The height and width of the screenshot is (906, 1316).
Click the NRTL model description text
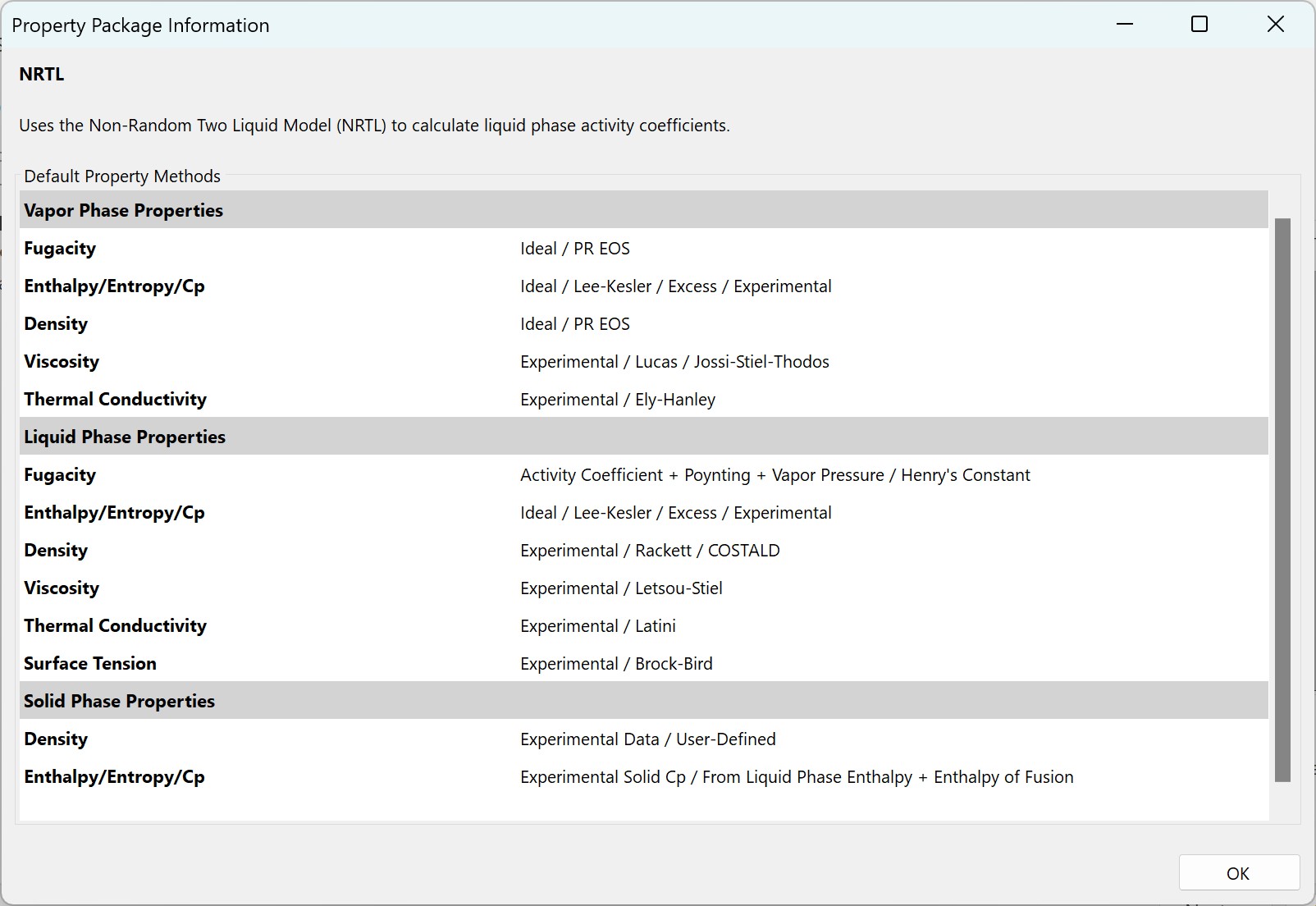(374, 126)
